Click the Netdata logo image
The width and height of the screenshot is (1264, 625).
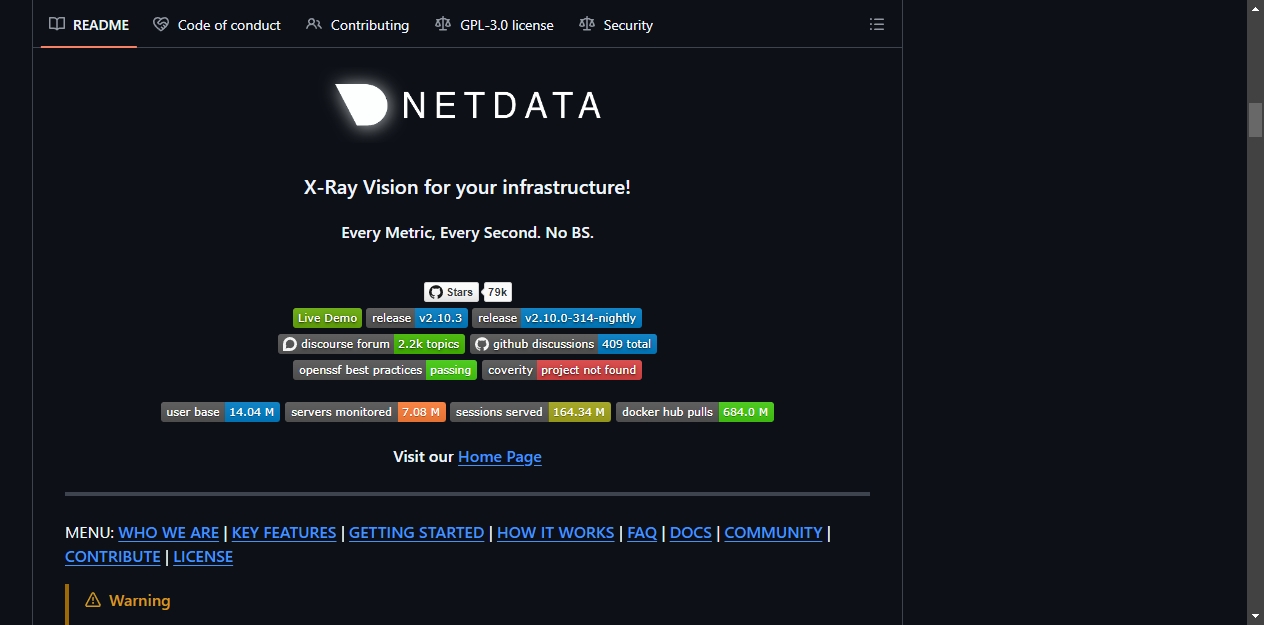coord(467,105)
